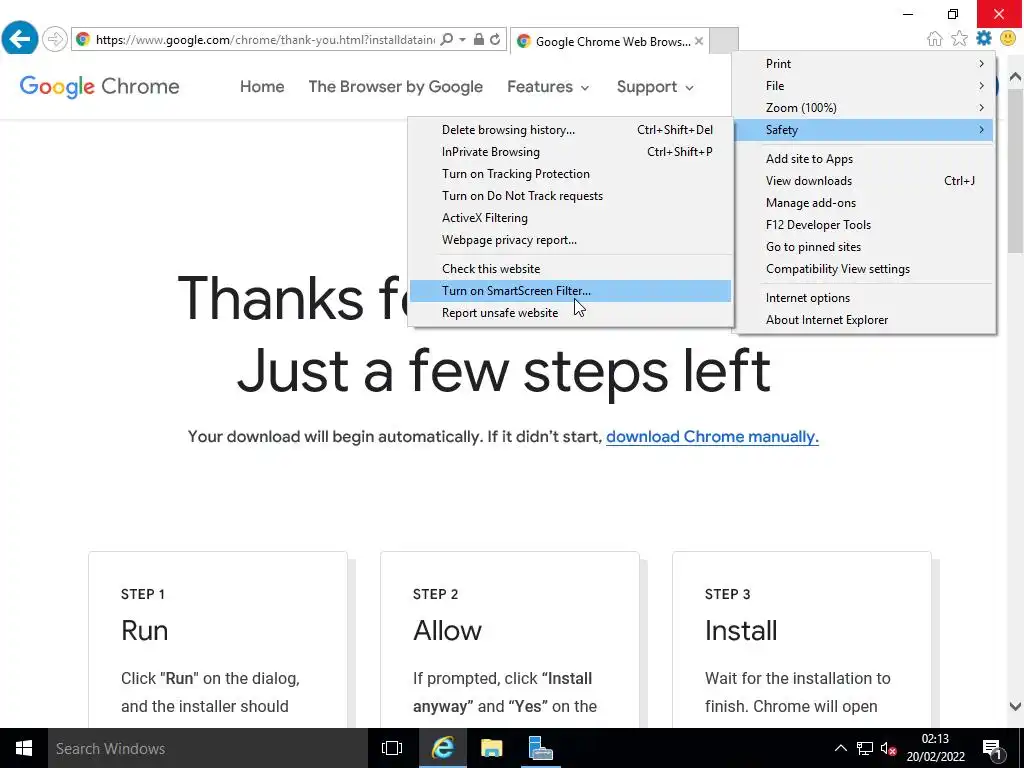Screen dimensions: 1024x768
Task: Choose Go to pinned sites
Action: tap(863, 247)
